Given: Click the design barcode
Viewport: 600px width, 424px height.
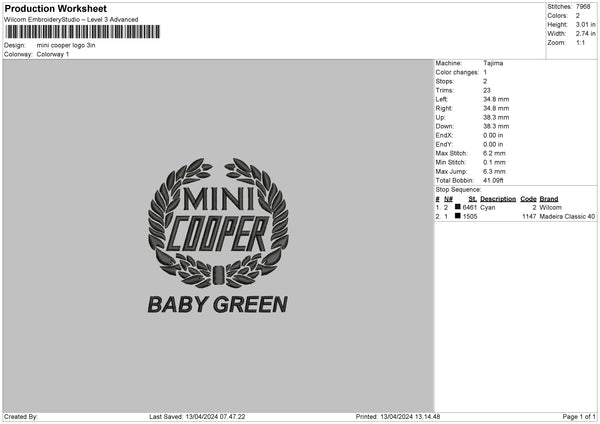Looking at the screenshot, I should tap(83, 32).
